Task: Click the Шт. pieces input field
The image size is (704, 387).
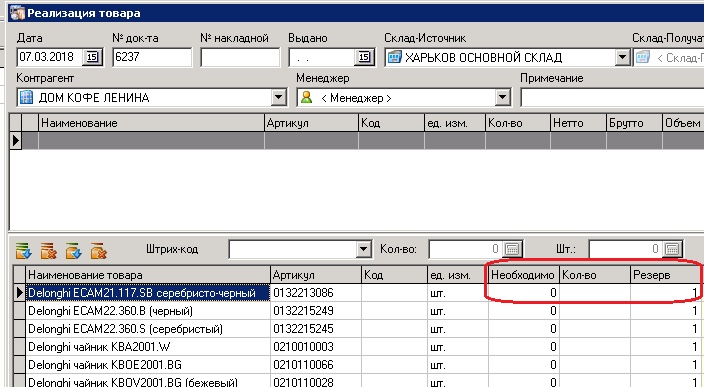Action: point(626,249)
